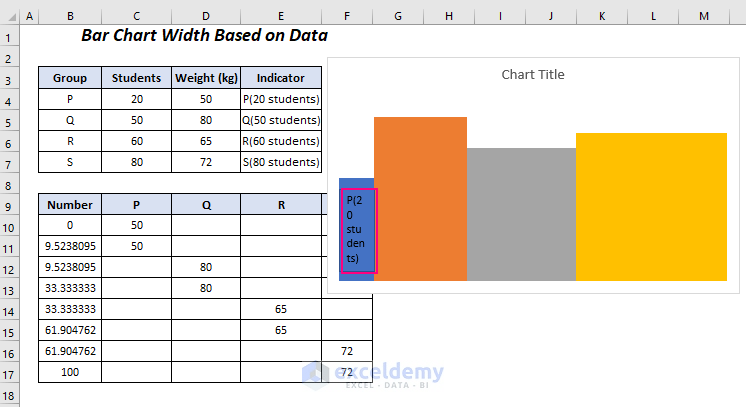Viewport: 746px width, 407px height.
Task: Select cell 65 in row 14
Action: coord(281,309)
